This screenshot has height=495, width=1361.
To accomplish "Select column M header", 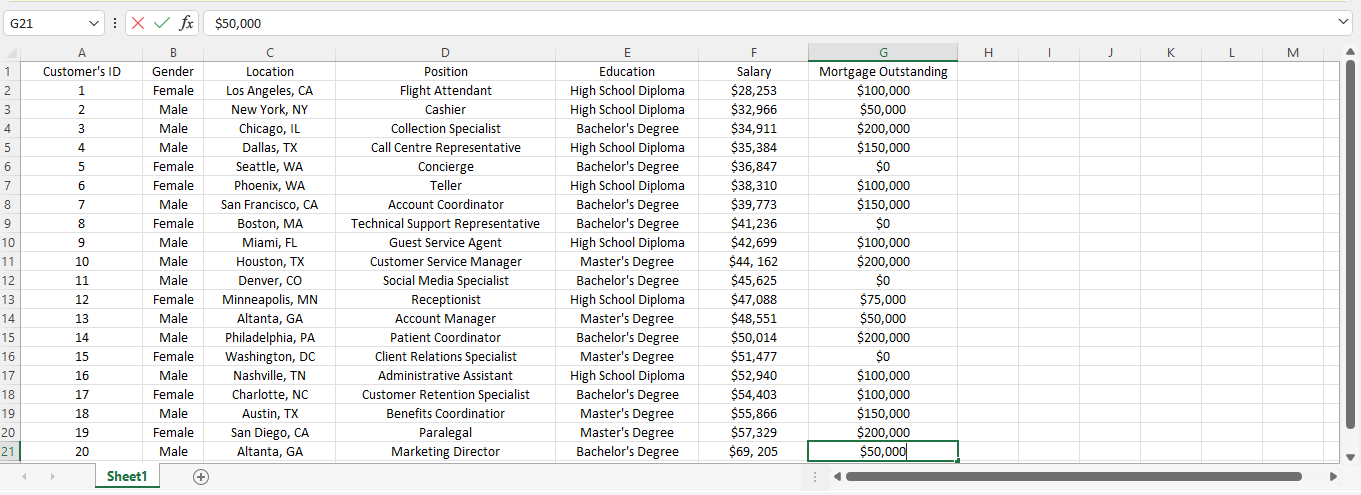I will pyautogui.click(x=1293, y=53).
